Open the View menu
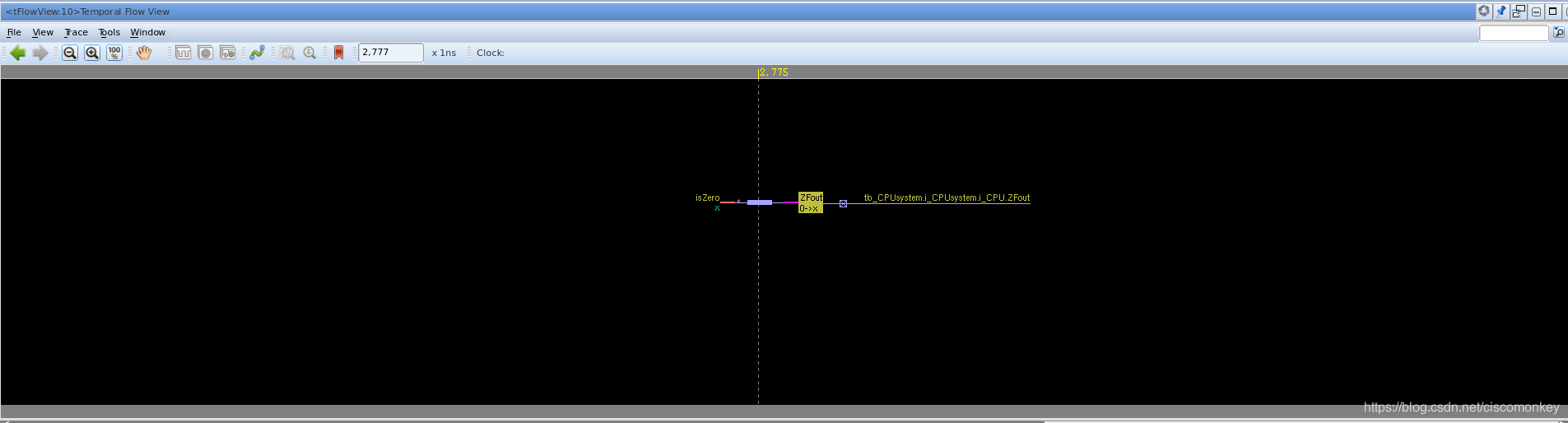The width and height of the screenshot is (1568, 423). point(43,32)
